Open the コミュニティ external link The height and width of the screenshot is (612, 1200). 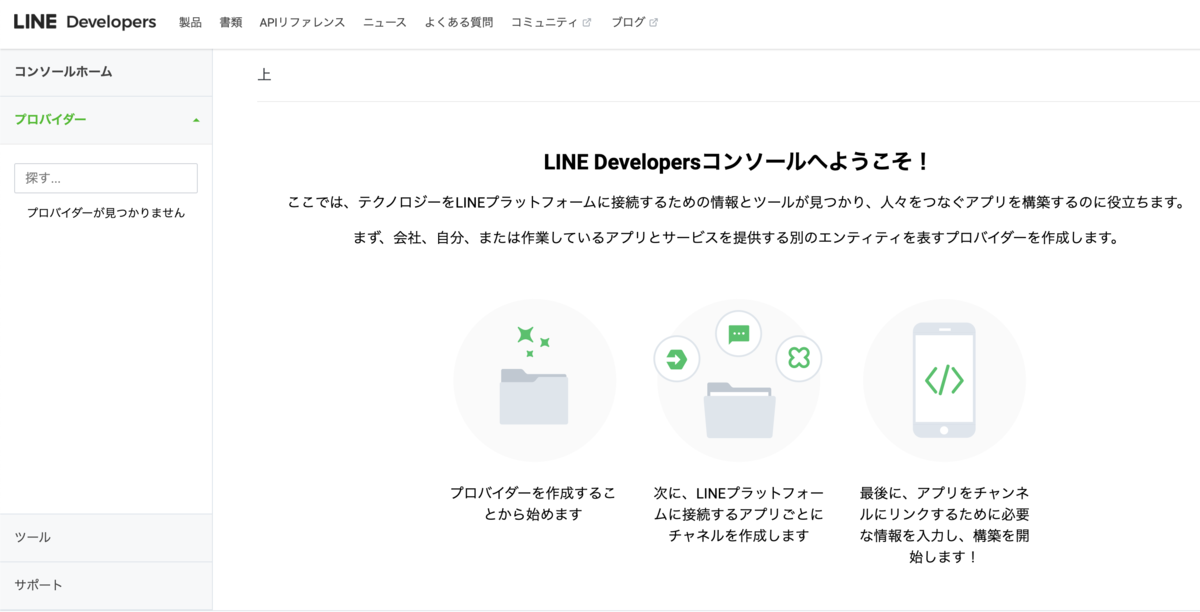[551, 22]
